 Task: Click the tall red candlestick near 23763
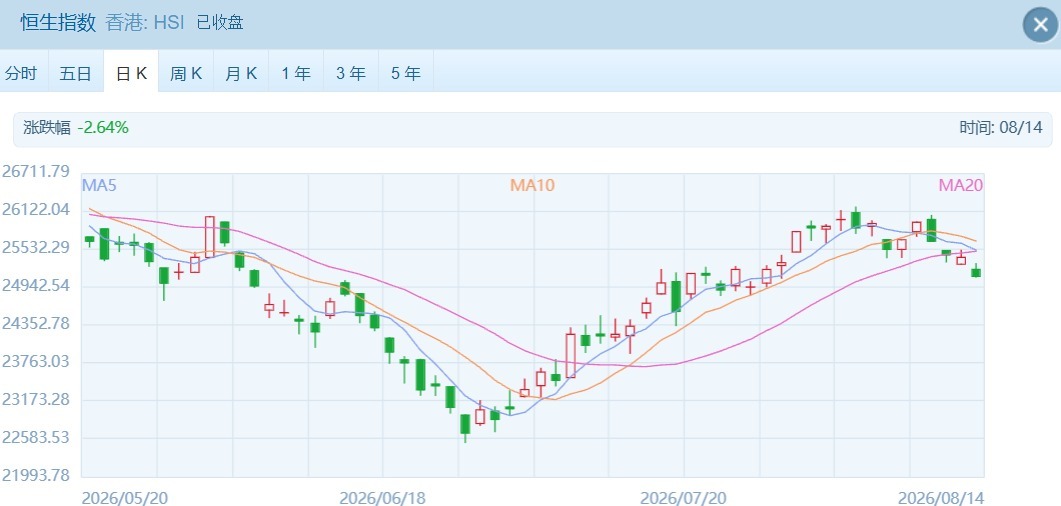pyautogui.click(x=570, y=354)
